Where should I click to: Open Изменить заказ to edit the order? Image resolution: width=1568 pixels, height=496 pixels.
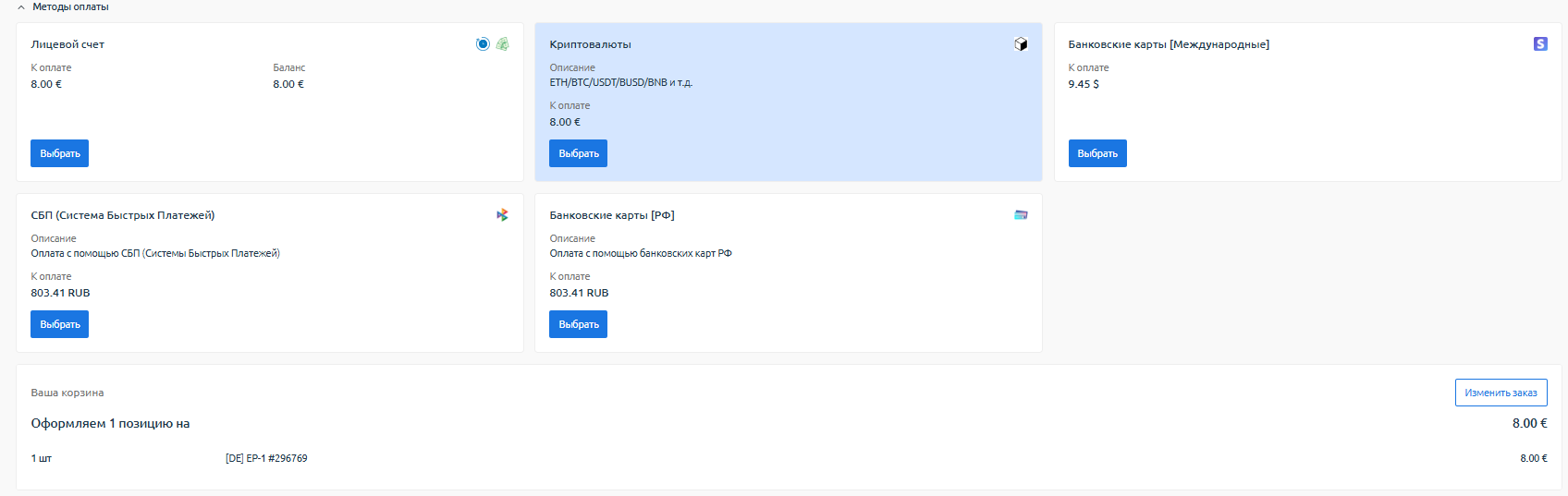(x=1501, y=393)
